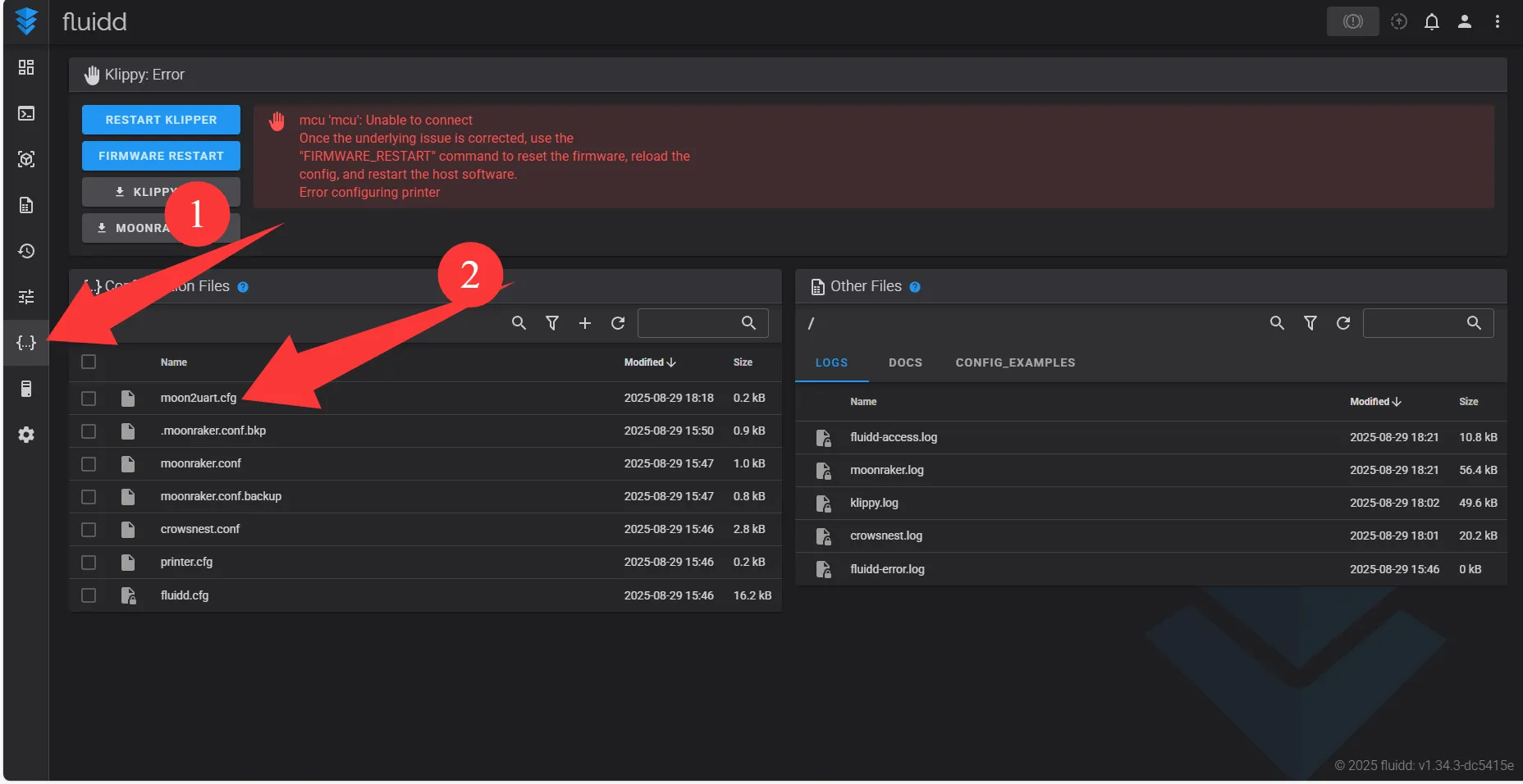
Task: Open the Configuration braces icon in sidebar
Action: click(26, 343)
